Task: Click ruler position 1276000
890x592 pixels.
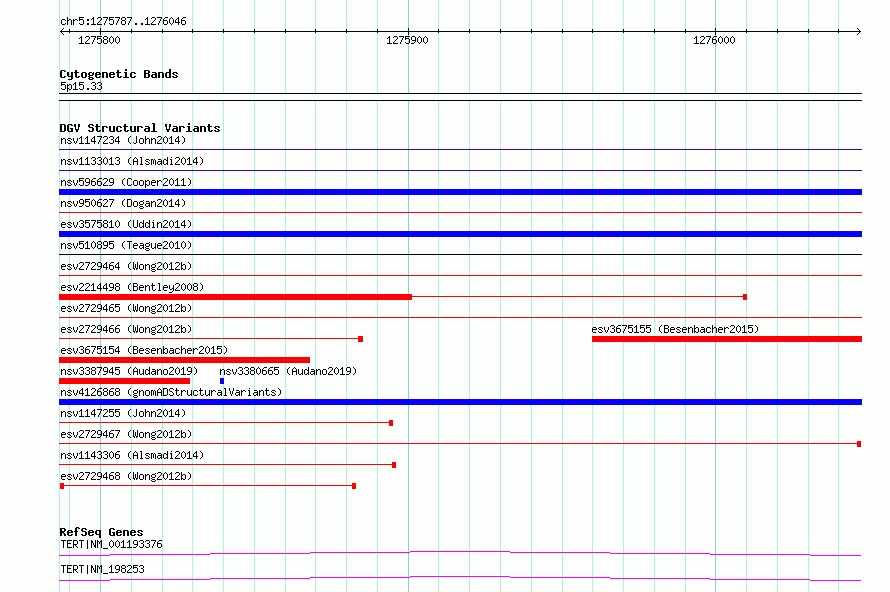Action: click(x=714, y=40)
